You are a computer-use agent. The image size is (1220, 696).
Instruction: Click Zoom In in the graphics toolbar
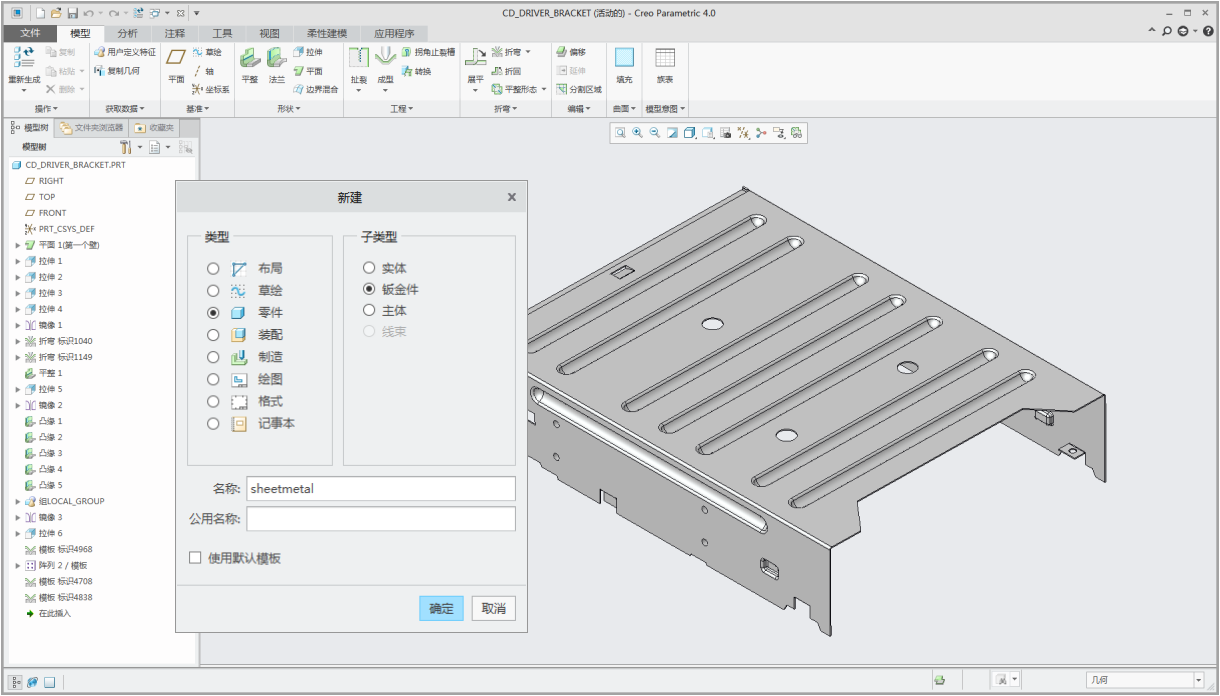[x=637, y=133]
